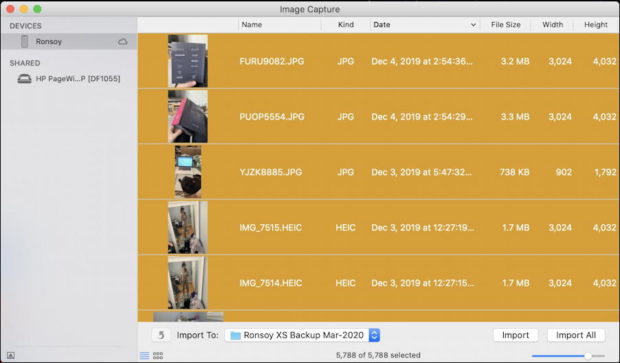Show device settings panel at sidebar bottom
620x363 pixels.
(x=11, y=355)
